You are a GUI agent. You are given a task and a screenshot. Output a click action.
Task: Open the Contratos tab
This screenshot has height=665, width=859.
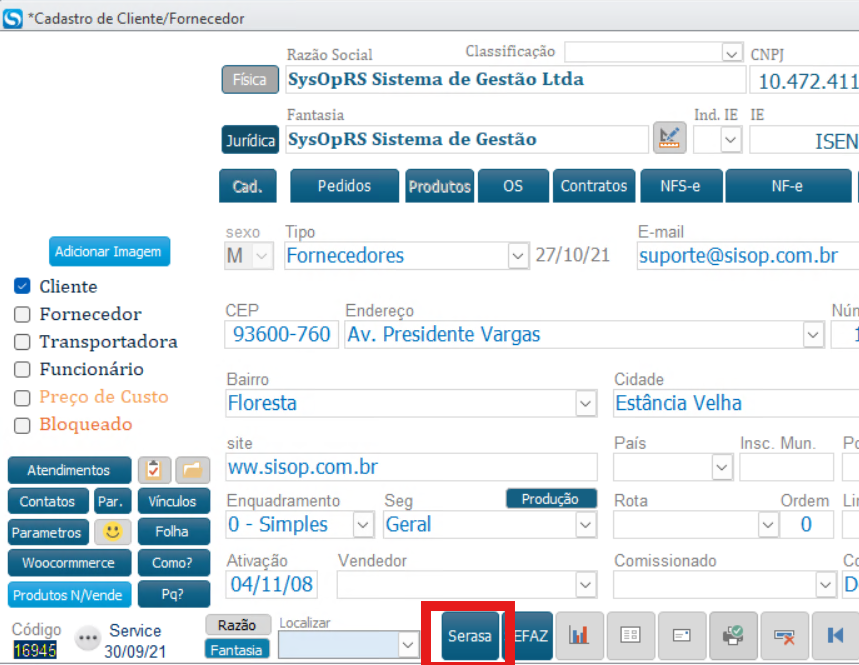tap(593, 186)
